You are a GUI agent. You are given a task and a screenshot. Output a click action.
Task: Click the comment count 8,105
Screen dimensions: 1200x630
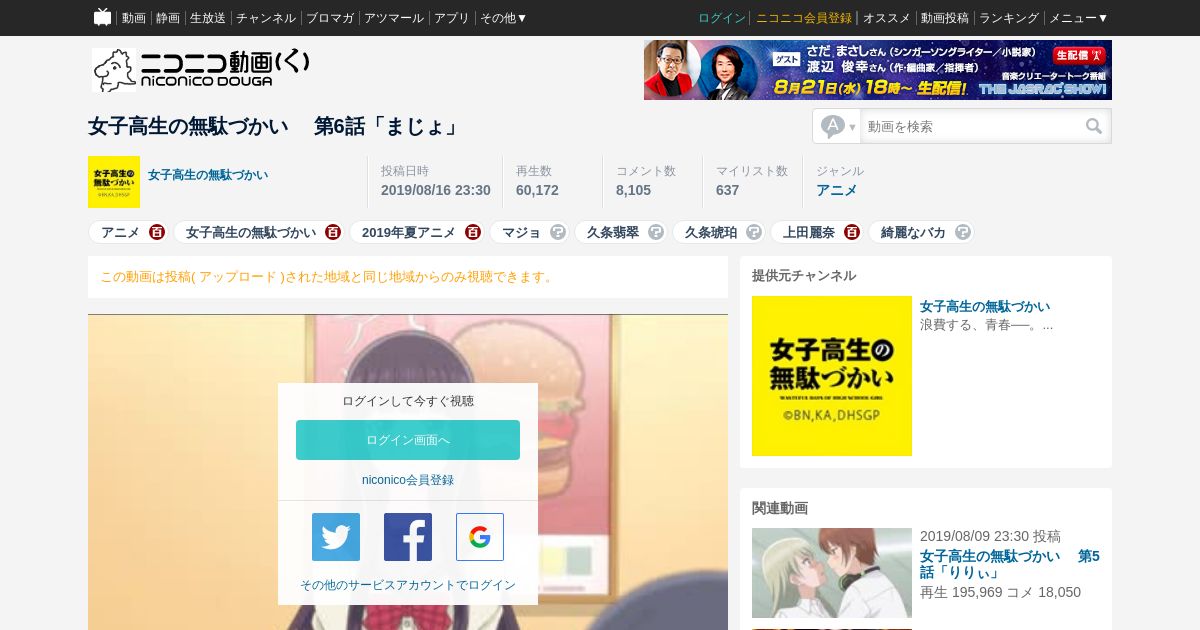[x=633, y=190]
